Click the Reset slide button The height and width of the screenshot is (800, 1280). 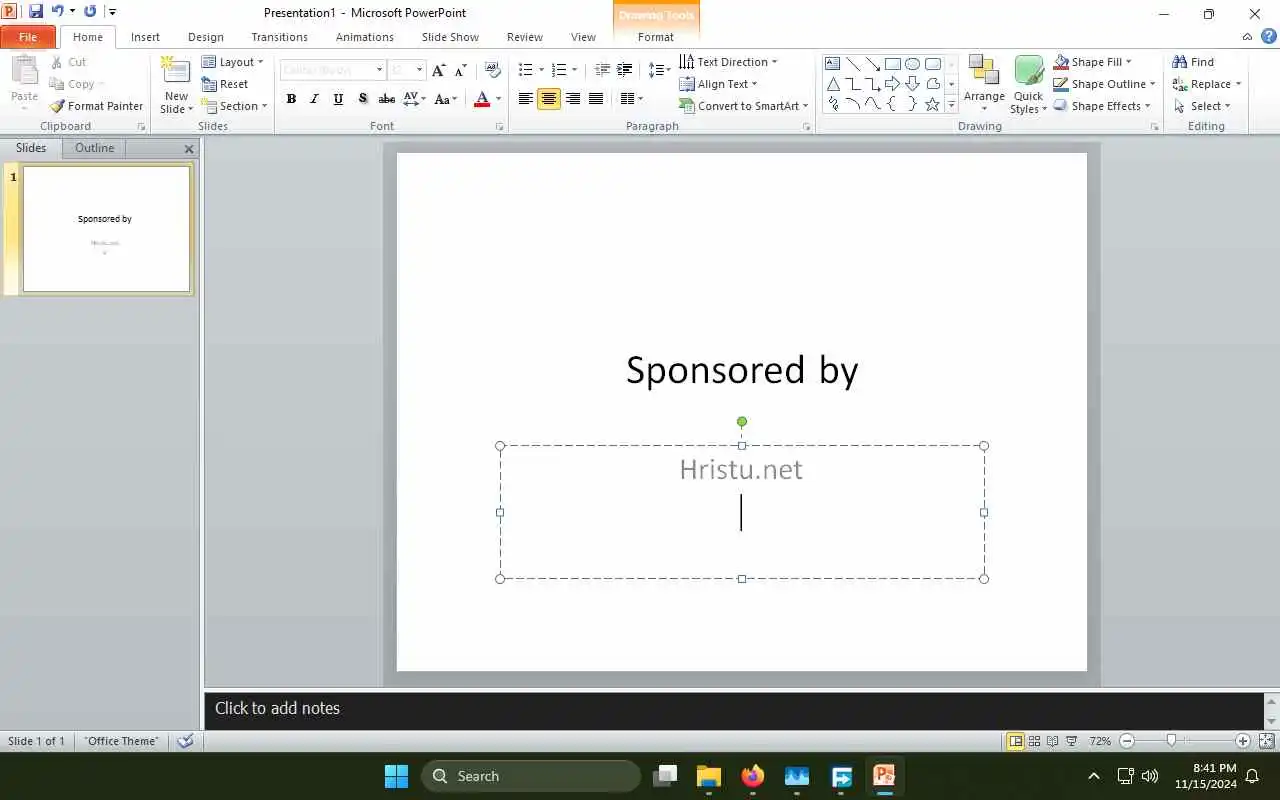[x=225, y=84]
